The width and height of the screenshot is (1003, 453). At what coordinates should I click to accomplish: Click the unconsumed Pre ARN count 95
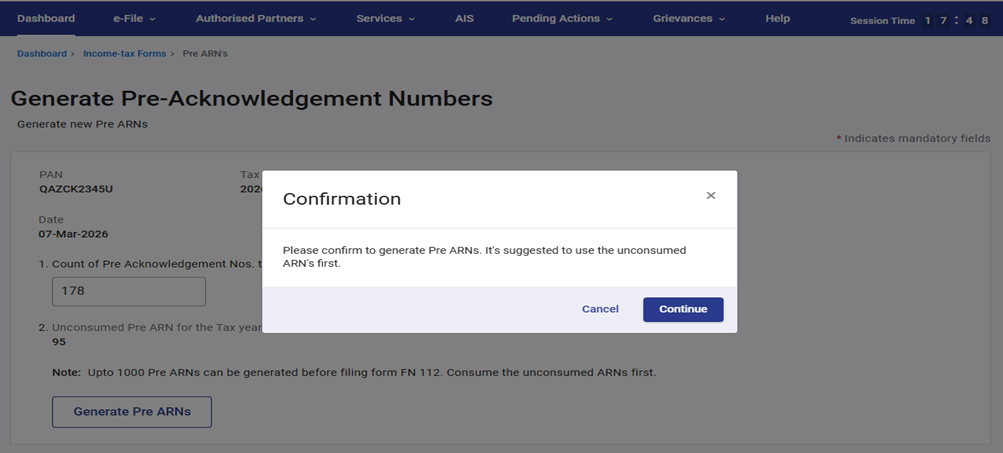coord(59,342)
